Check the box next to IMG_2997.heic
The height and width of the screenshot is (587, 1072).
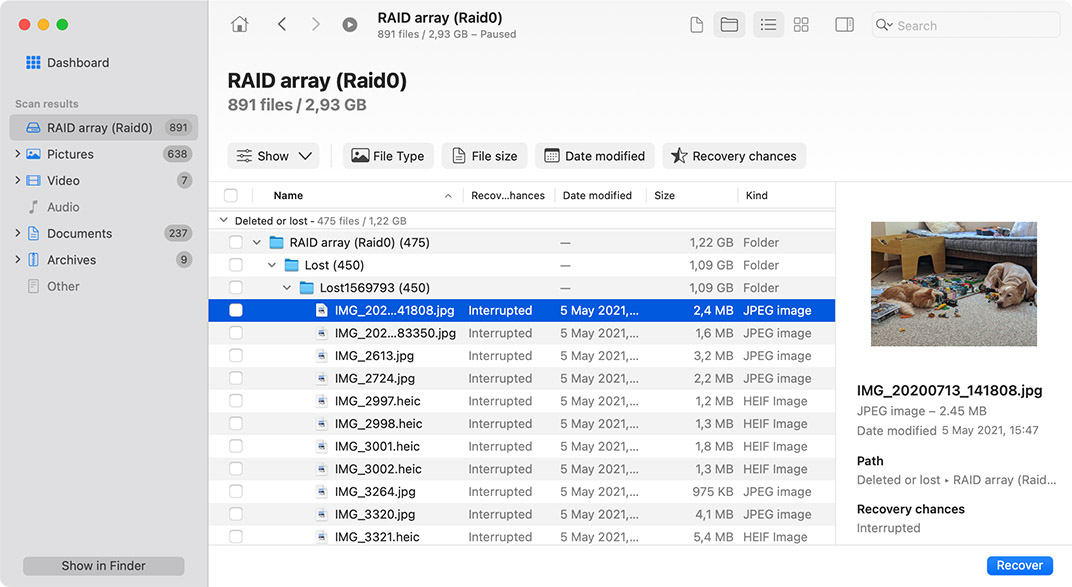point(236,400)
